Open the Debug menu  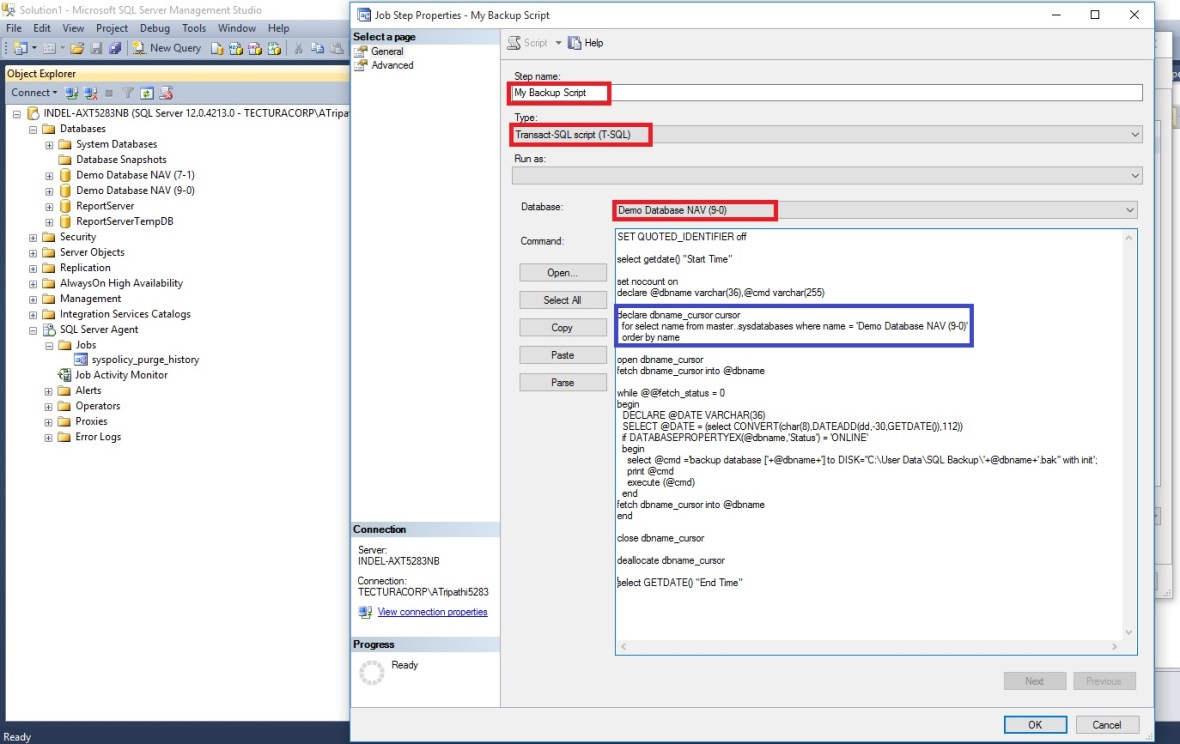(x=155, y=28)
